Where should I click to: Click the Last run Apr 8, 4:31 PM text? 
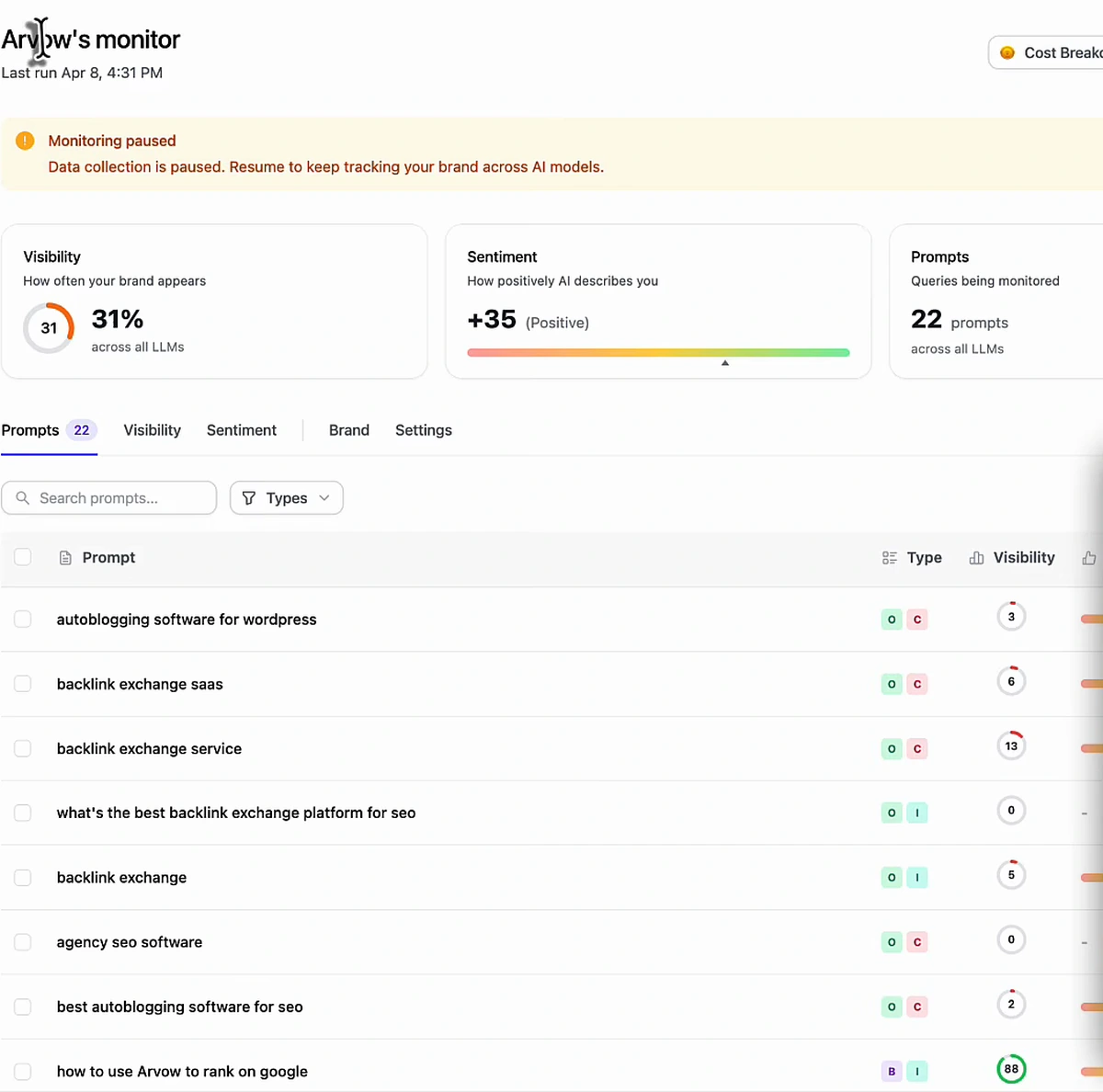click(82, 73)
